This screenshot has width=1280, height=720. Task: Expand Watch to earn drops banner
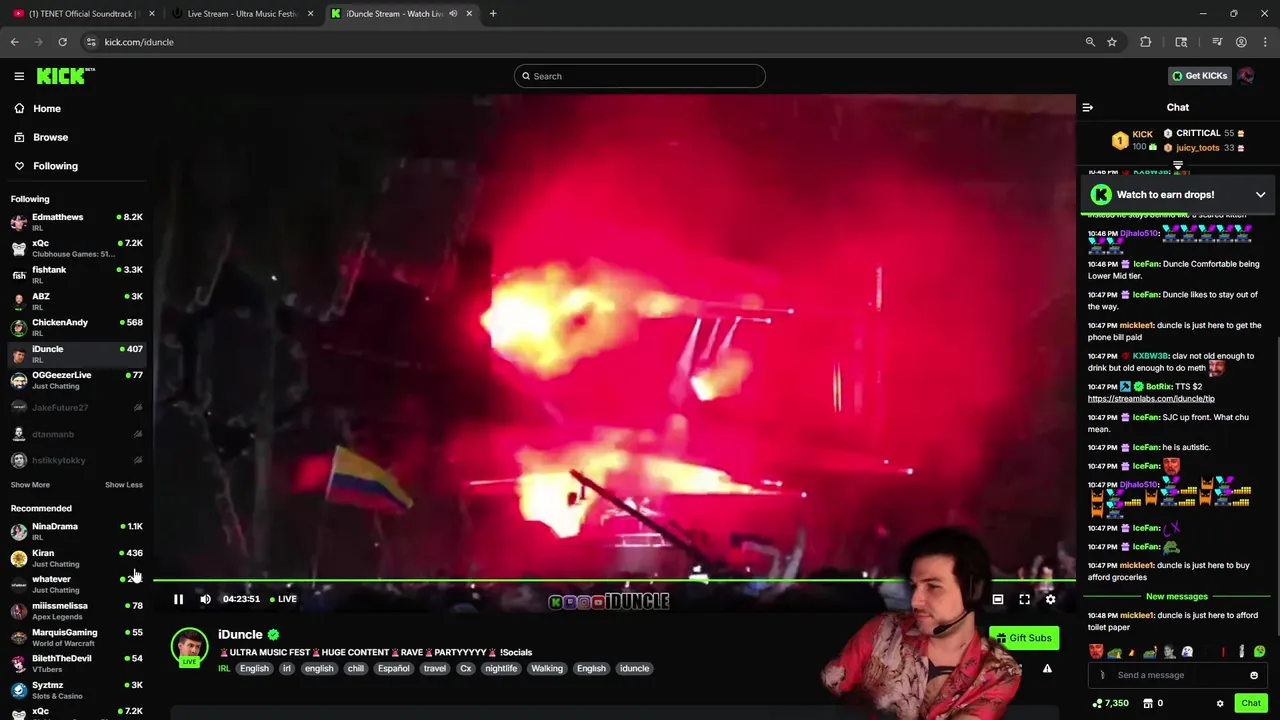[1260, 195]
